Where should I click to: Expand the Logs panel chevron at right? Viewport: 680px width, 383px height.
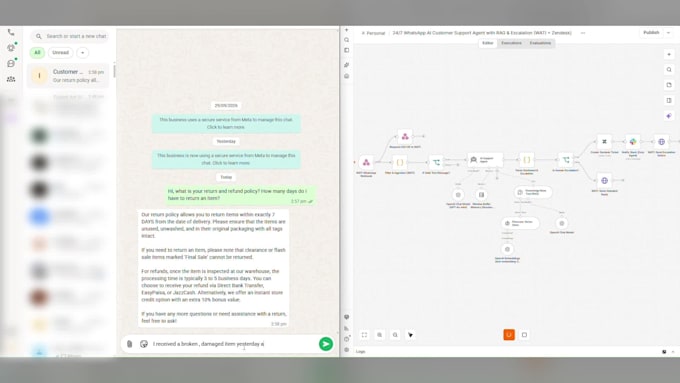[673, 352]
